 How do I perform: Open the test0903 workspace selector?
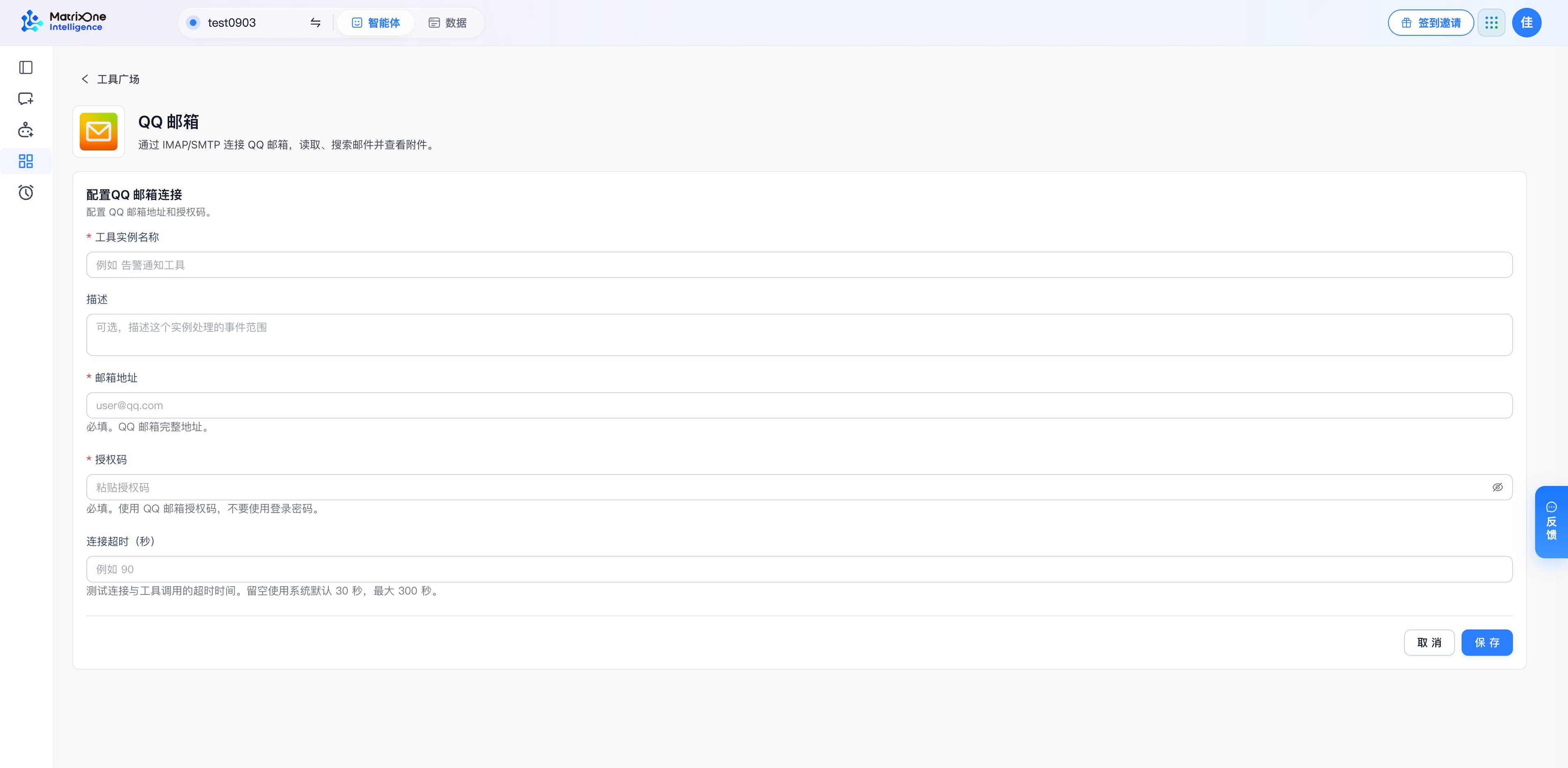tap(254, 23)
